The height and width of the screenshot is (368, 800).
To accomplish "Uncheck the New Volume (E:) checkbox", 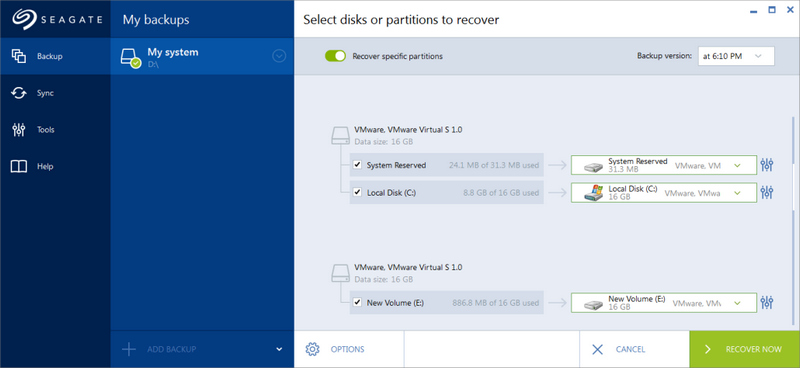I will coord(358,303).
